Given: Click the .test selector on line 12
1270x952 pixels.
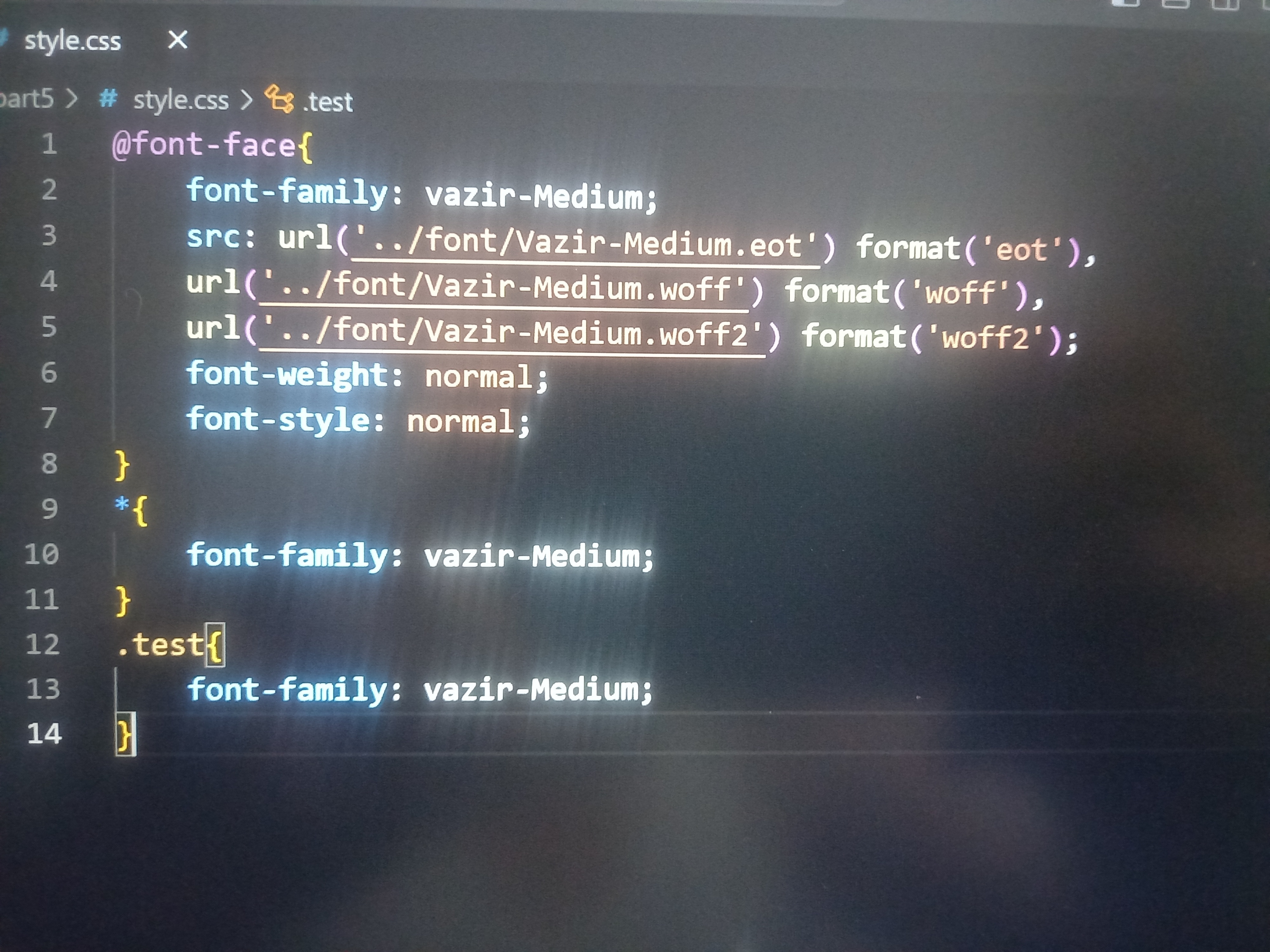Looking at the screenshot, I should (160, 645).
